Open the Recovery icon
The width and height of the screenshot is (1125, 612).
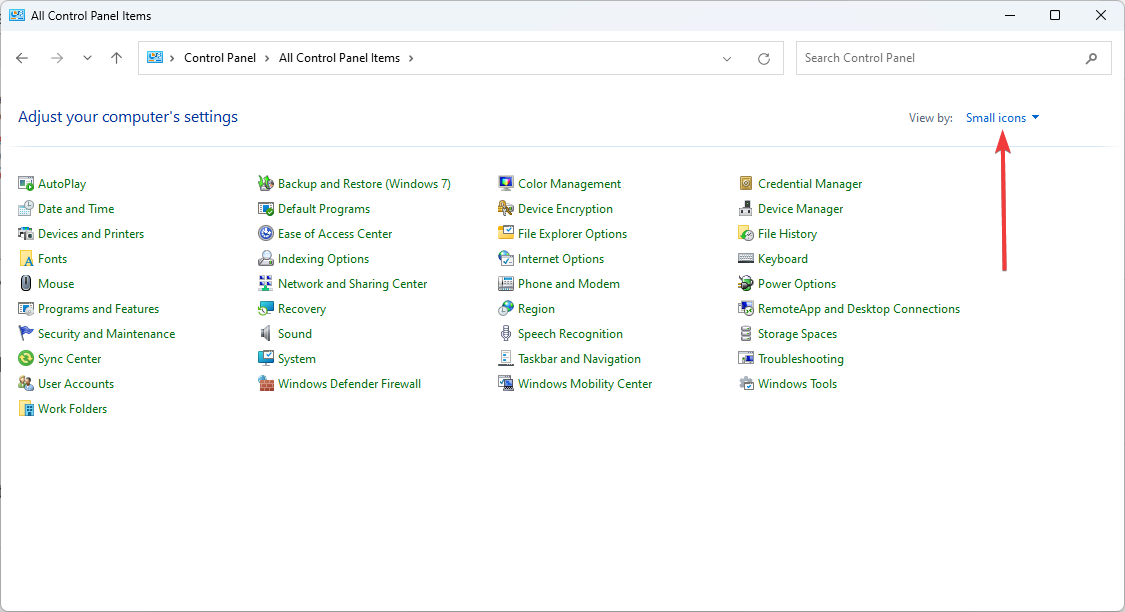pyautogui.click(x=266, y=309)
